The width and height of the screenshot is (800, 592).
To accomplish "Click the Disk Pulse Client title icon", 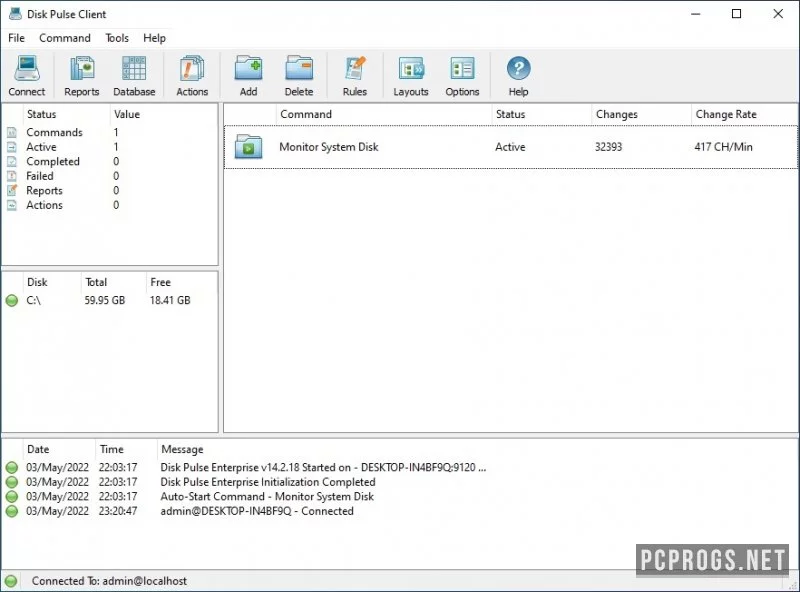I will 16,14.
